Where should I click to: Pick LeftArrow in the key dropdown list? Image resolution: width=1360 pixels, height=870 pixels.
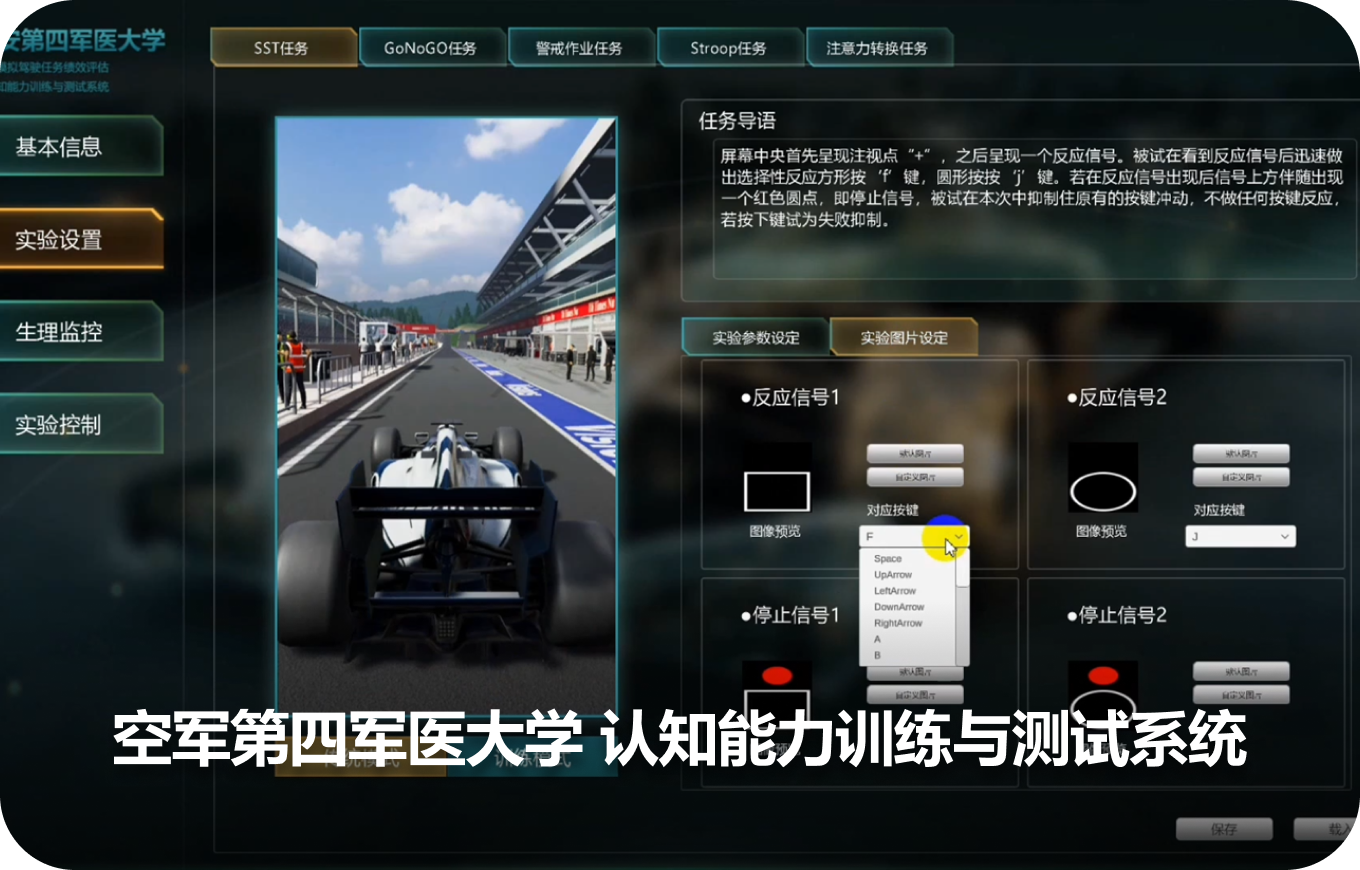click(895, 591)
